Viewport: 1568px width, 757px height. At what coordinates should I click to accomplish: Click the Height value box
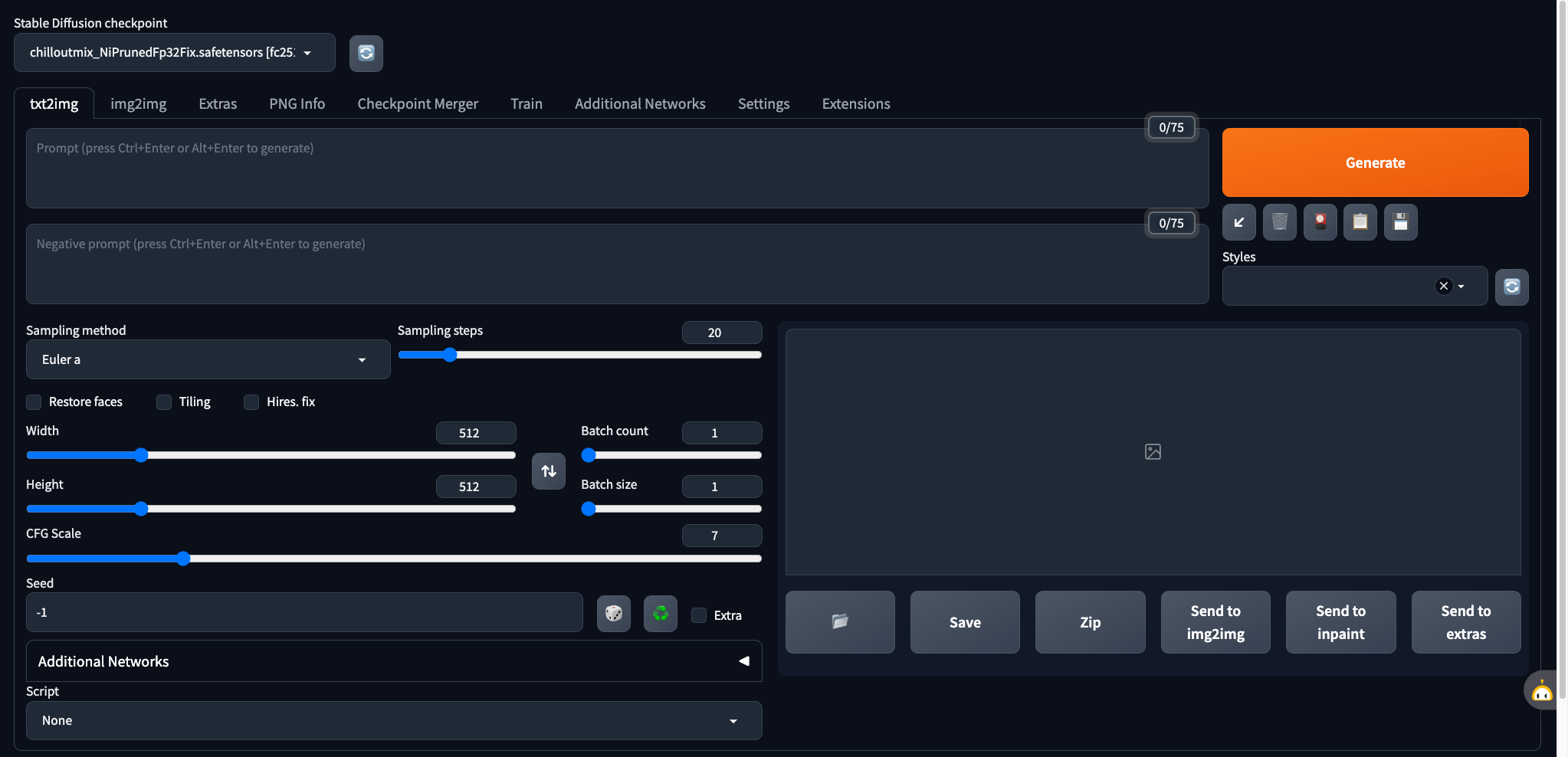(476, 487)
